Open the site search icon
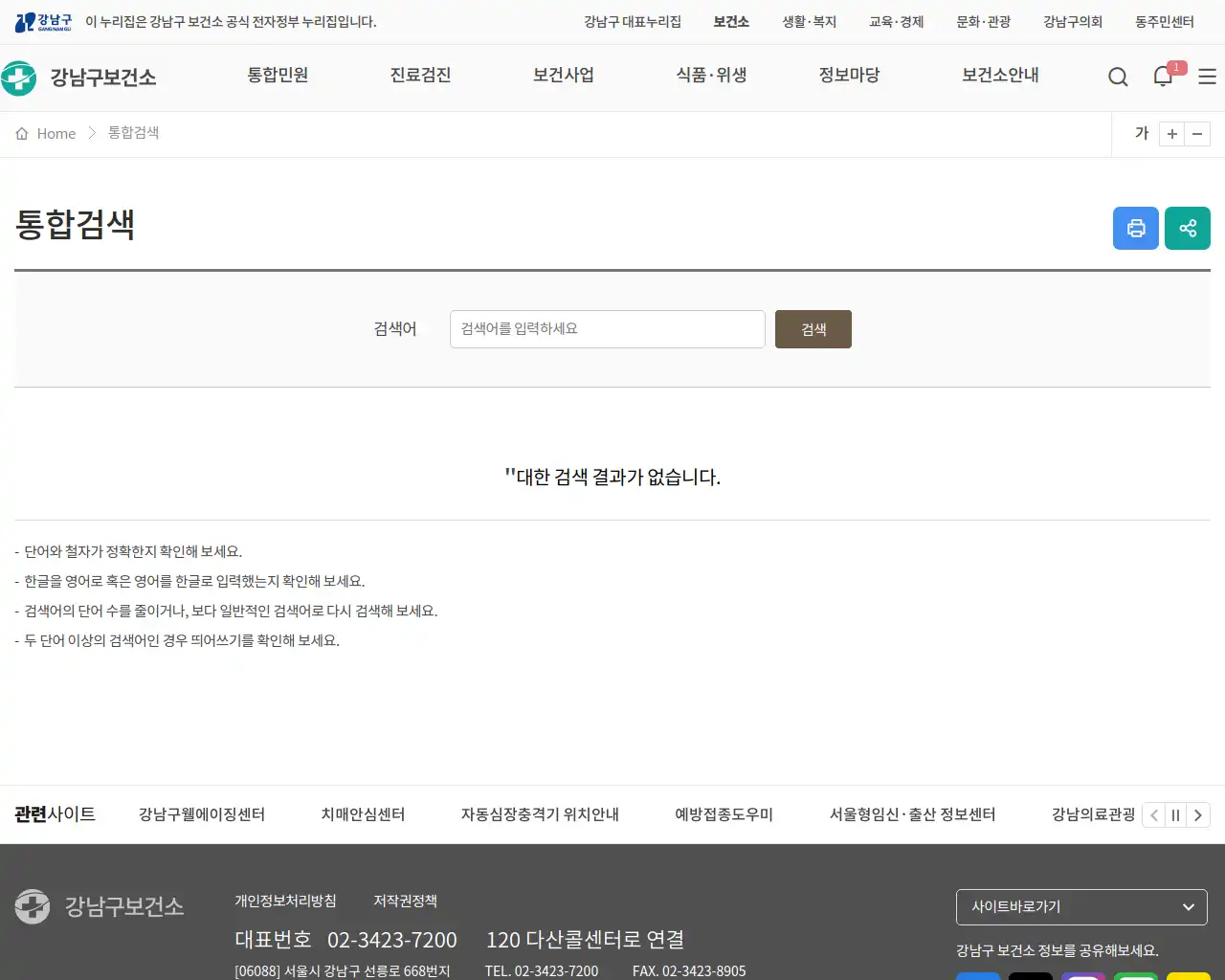 tap(1118, 77)
